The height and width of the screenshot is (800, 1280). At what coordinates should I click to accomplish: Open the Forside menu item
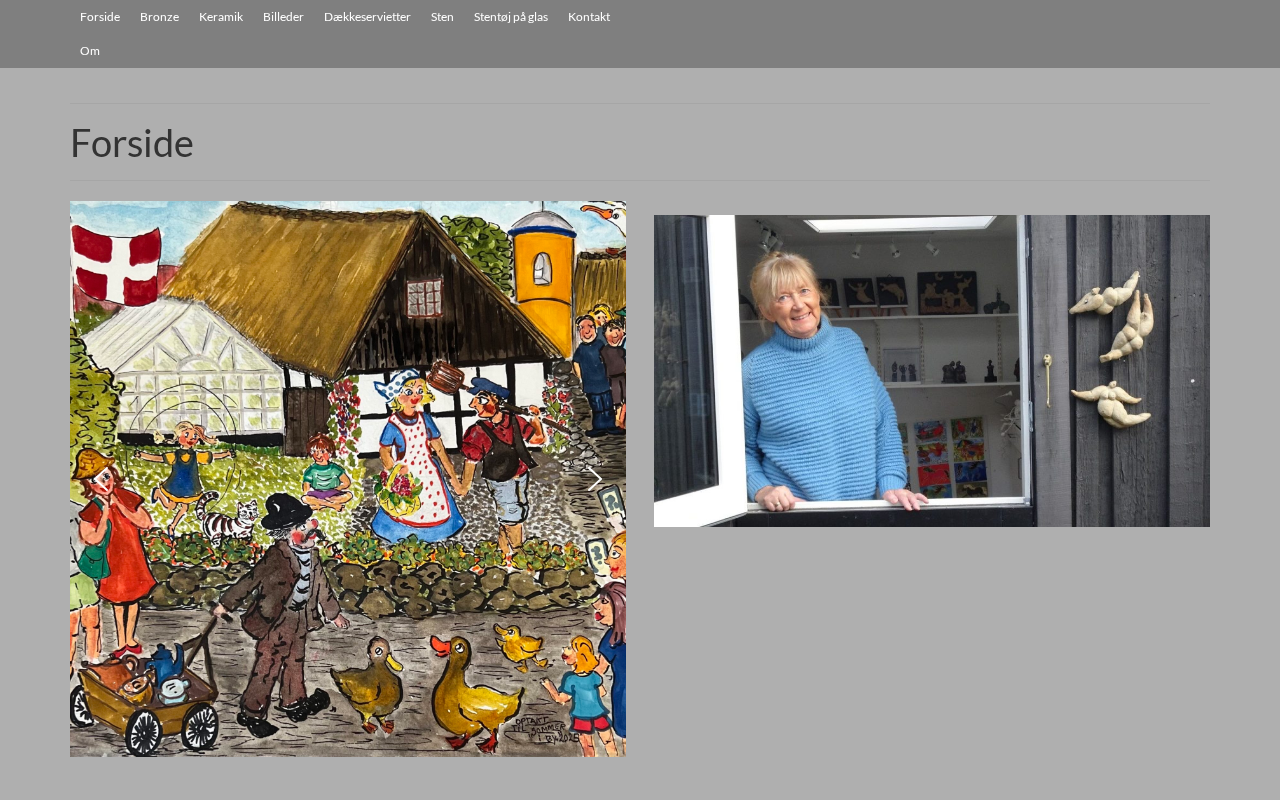pos(100,17)
